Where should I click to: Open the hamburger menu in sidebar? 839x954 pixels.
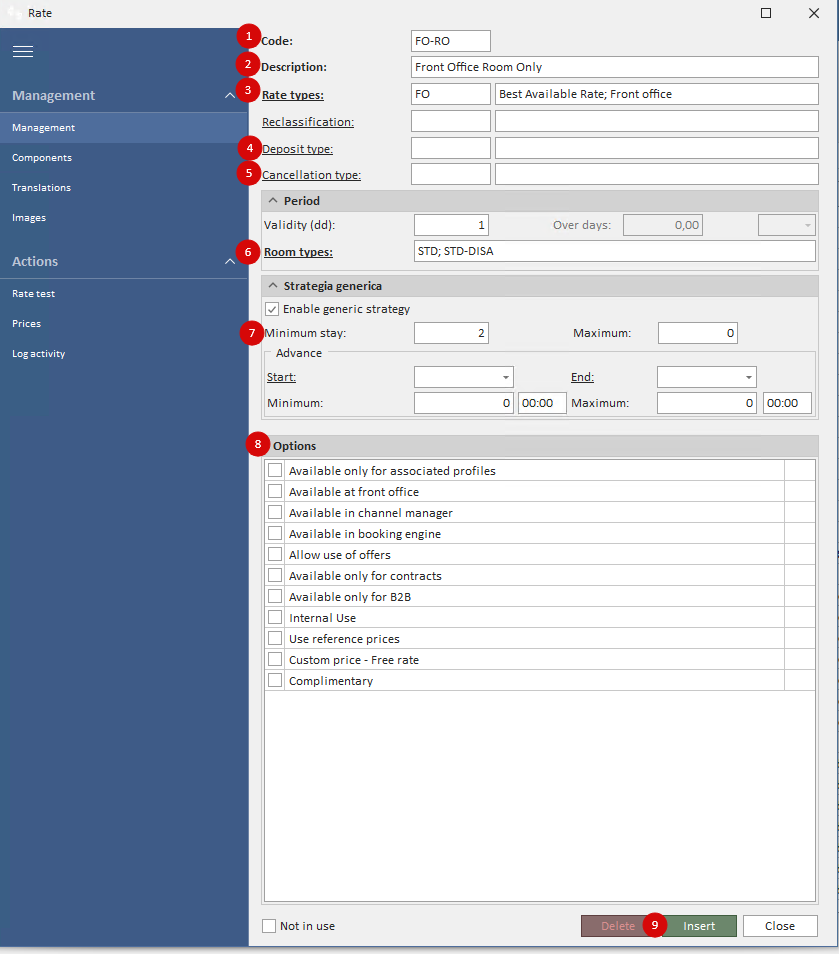pyautogui.click(x=23, y=52)
